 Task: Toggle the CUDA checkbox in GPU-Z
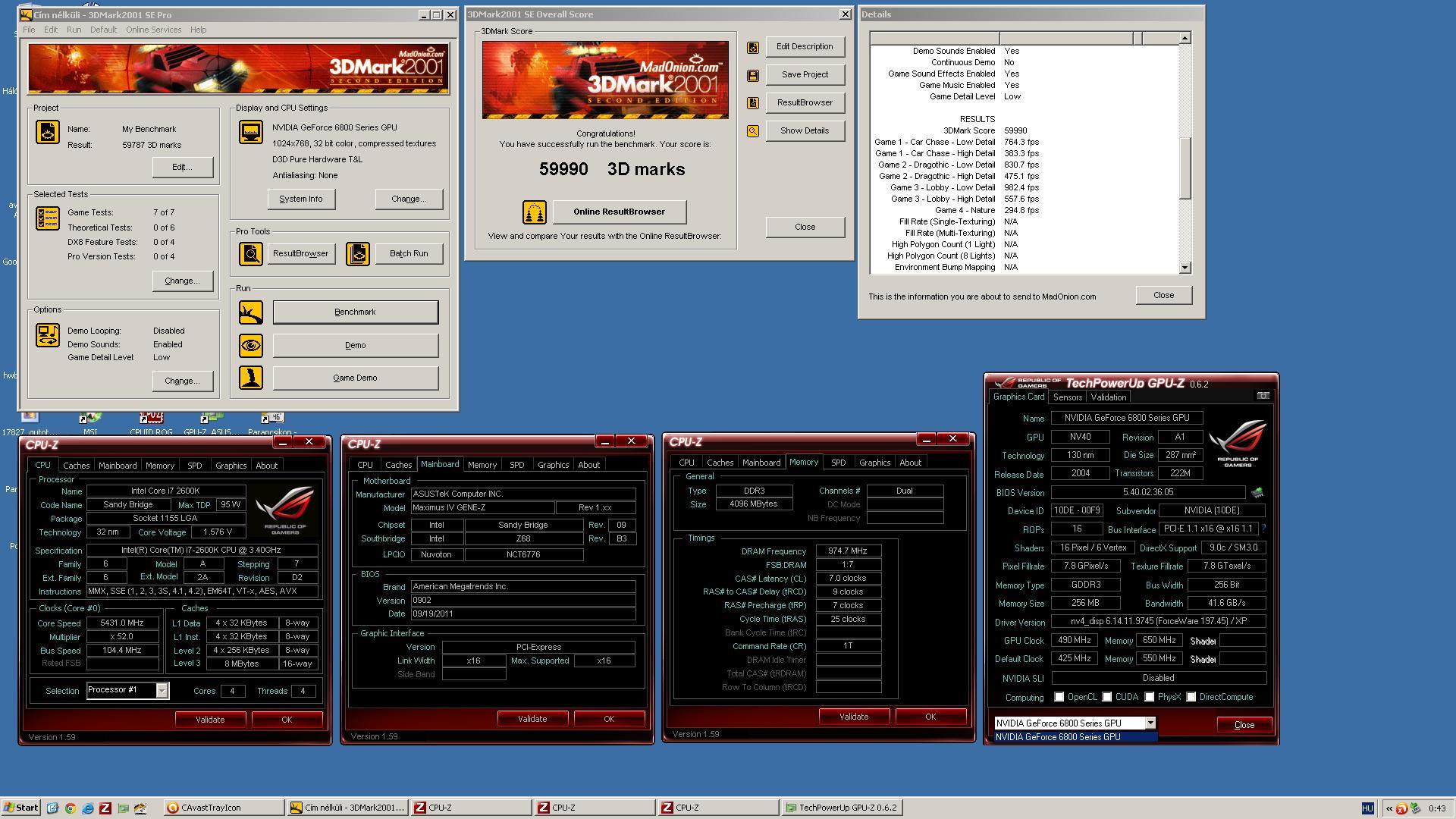pos(1107,697)
